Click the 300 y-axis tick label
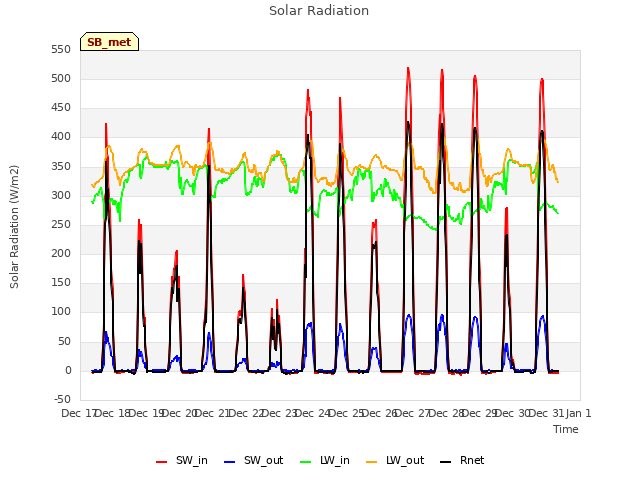Image resolution: width=640 pixels, height=480 pixels. coord(61,196)
